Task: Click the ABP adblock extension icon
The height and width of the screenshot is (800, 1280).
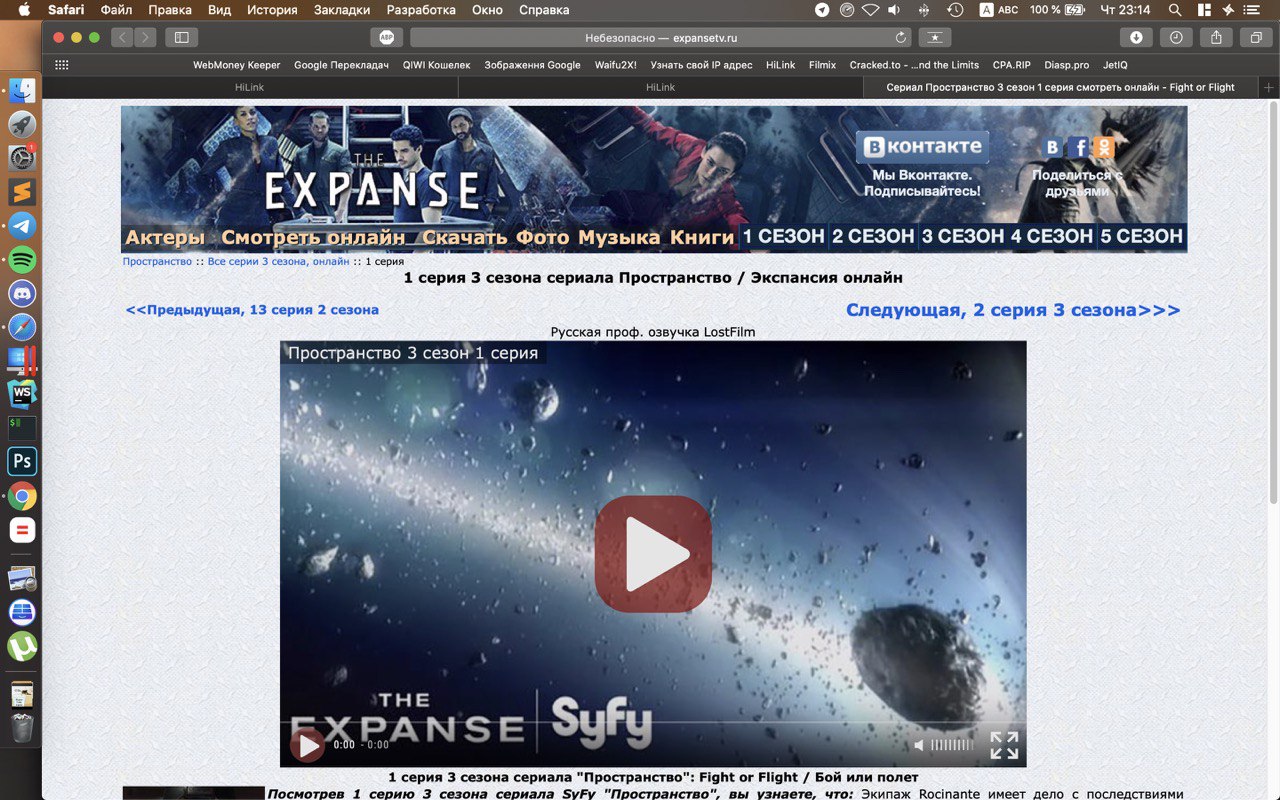Action: pyautogui.click(x=386, y=37)
